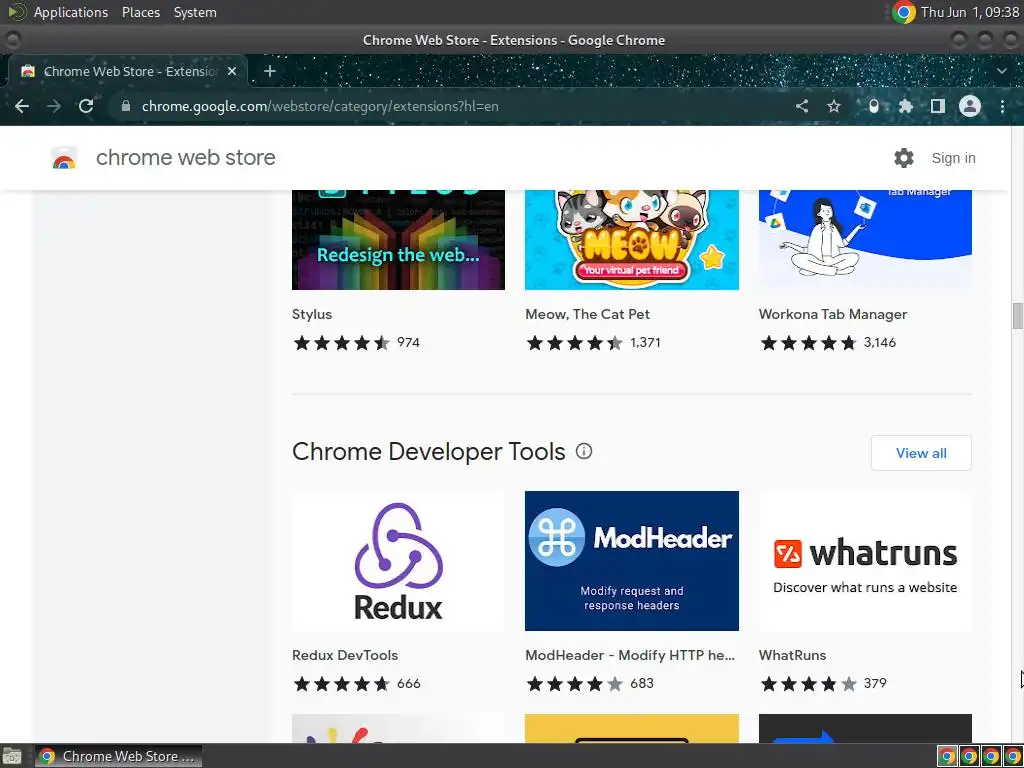Click the Workona Tab Manager title
The height and width of the screenshot is (768, 1024).
point(833,314)
